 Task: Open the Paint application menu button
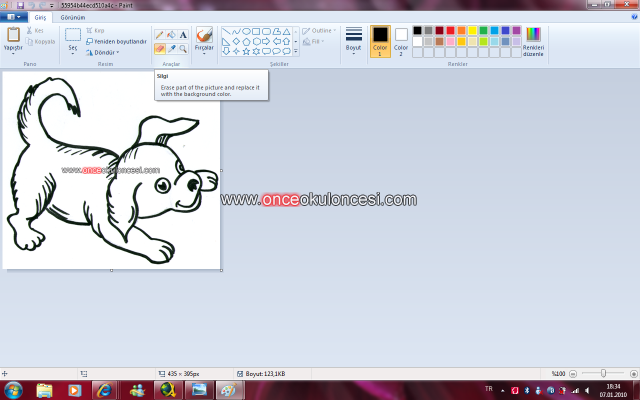(x=14, y=18)
